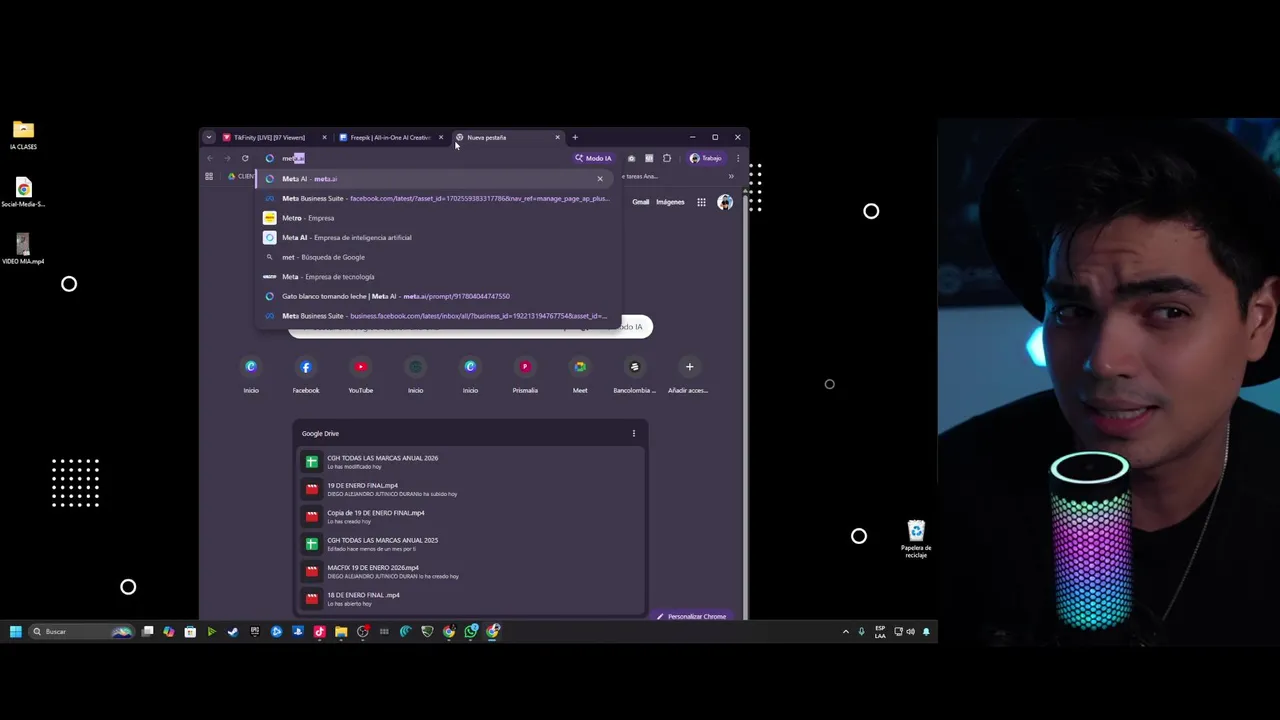The height and width of the screenshot is (720, 1280).
Task: Open the Chrome three-dot menu
Action: [x=738, y=158]
